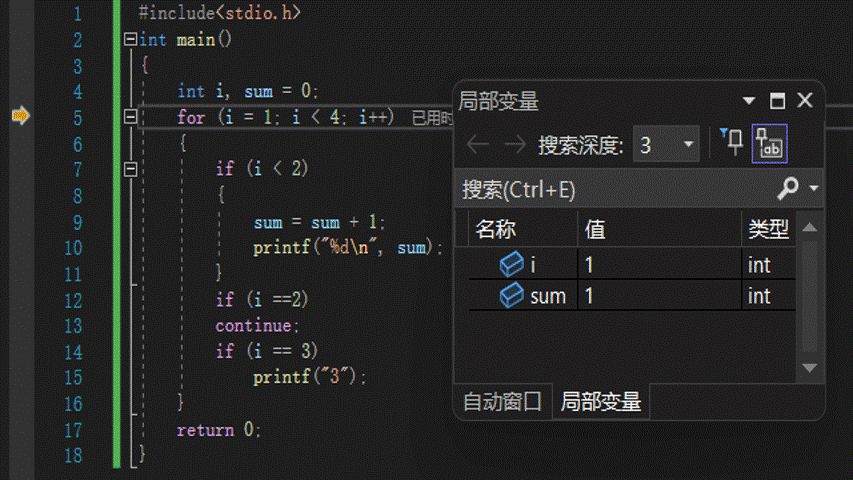The width and height of the screenshot is (853, 480).
Task: Click the int type cell for sum
Action: coord(769,296)
